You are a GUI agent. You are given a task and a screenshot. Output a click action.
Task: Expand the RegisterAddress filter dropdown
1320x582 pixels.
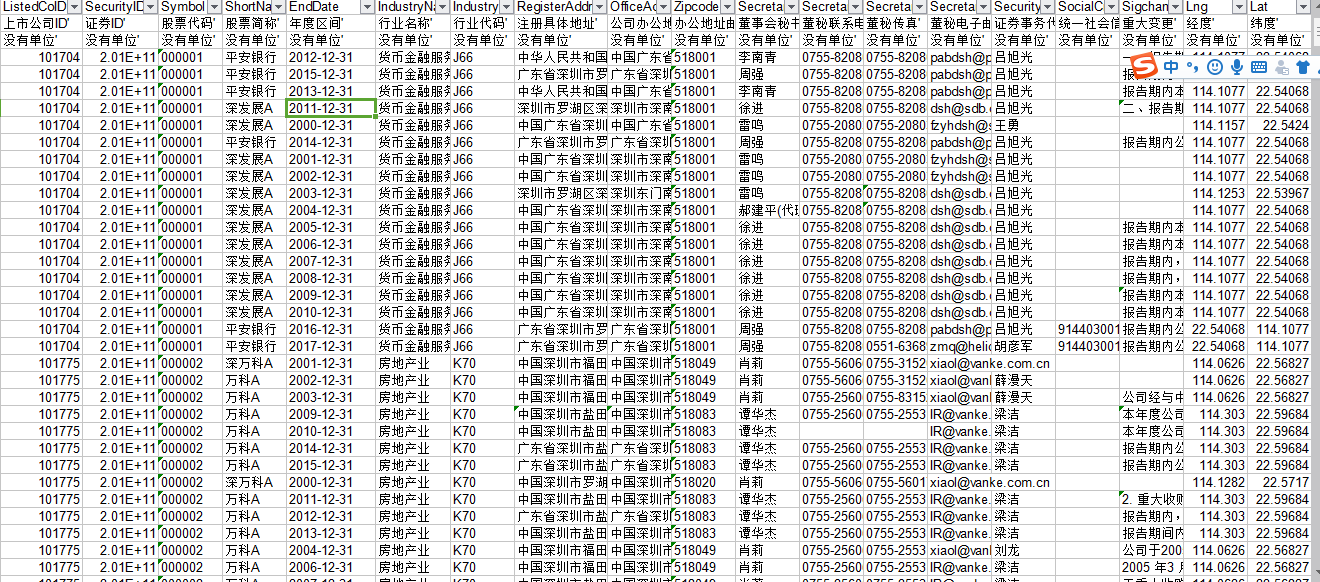click(x=599, y=7)
